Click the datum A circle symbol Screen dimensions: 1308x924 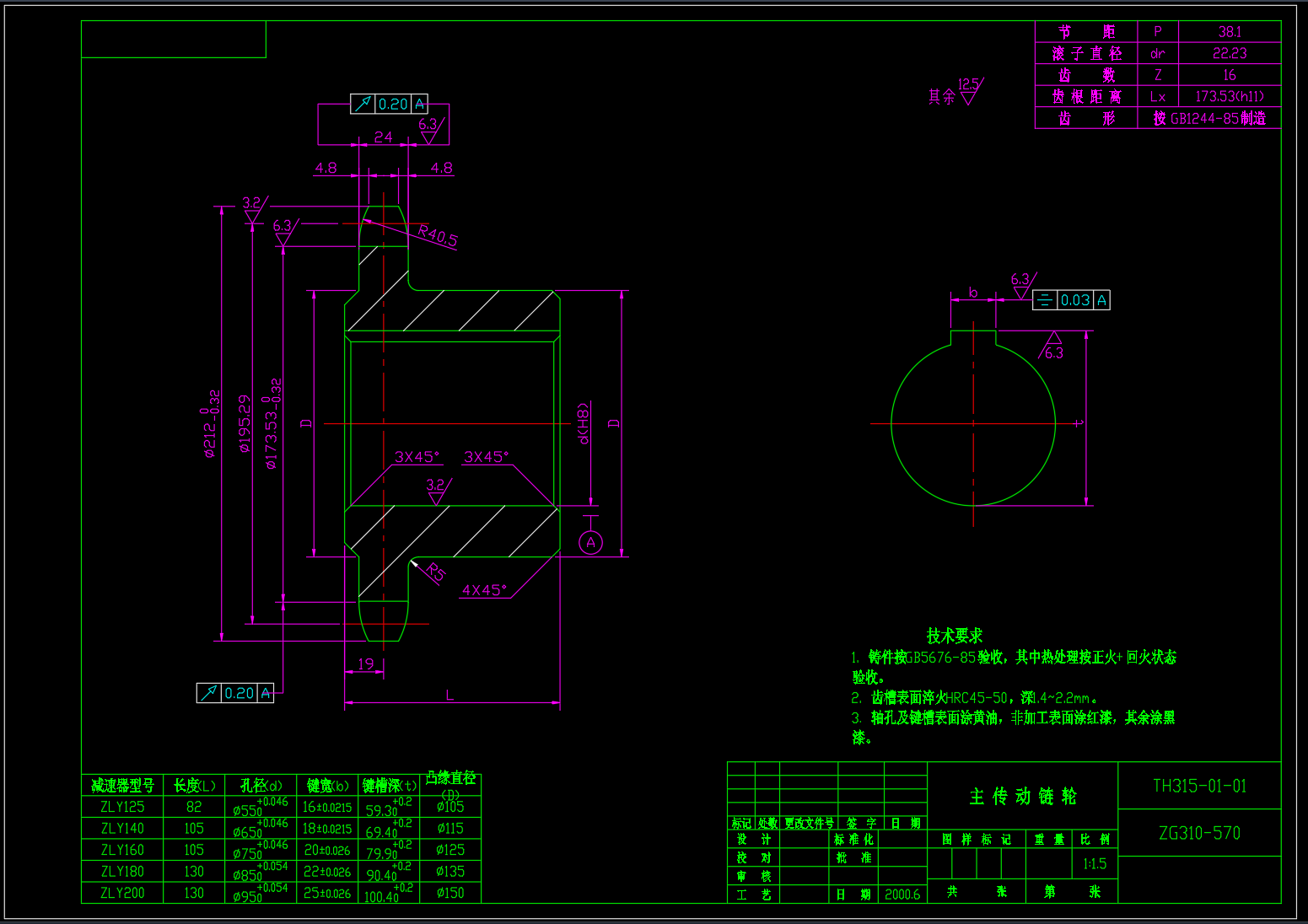pyautogui.click(x=591, y=543)
